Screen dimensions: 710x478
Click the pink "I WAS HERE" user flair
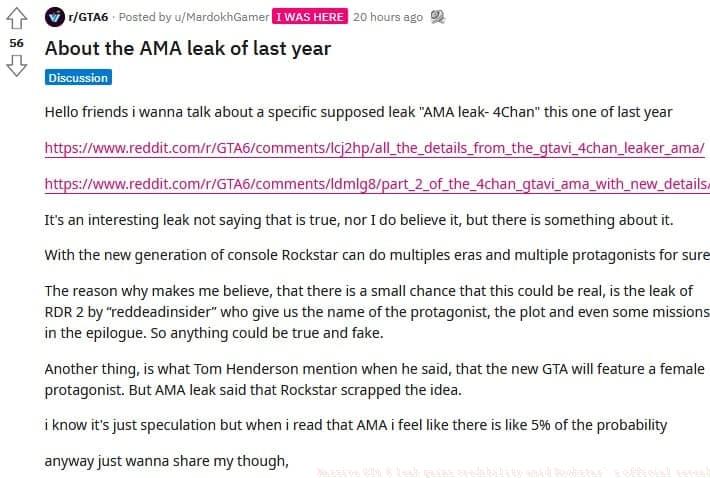coord(310,17)
